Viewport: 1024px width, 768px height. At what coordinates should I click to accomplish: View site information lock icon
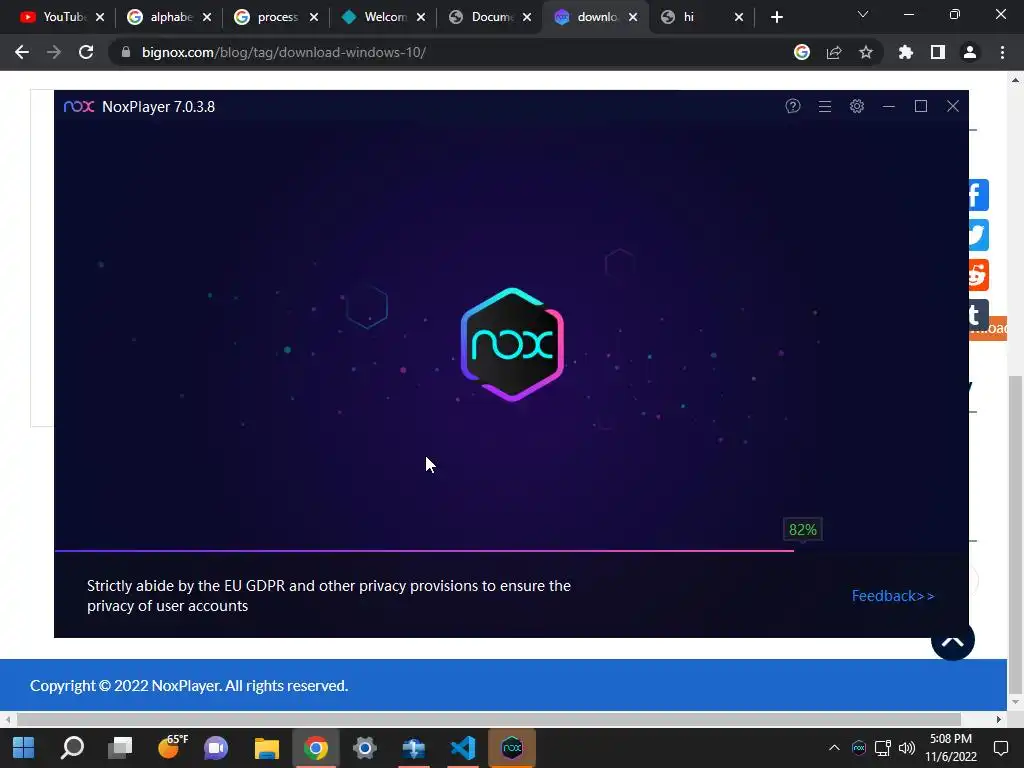click(126, 52)
